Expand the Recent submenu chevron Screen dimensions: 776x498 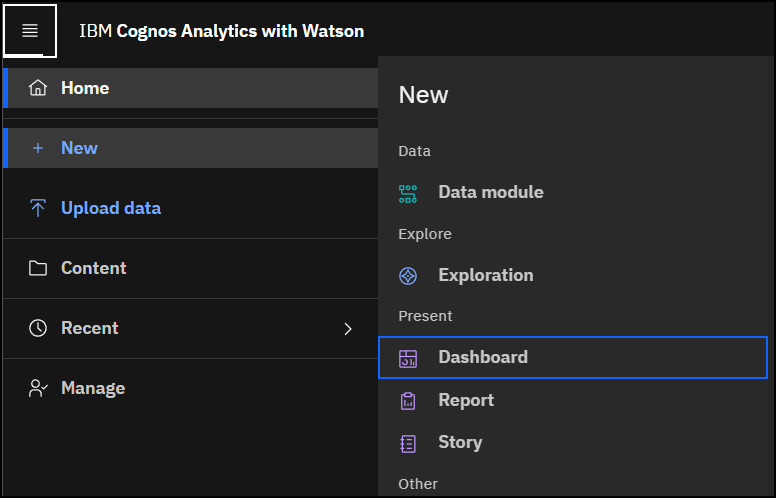click(348, 329)
